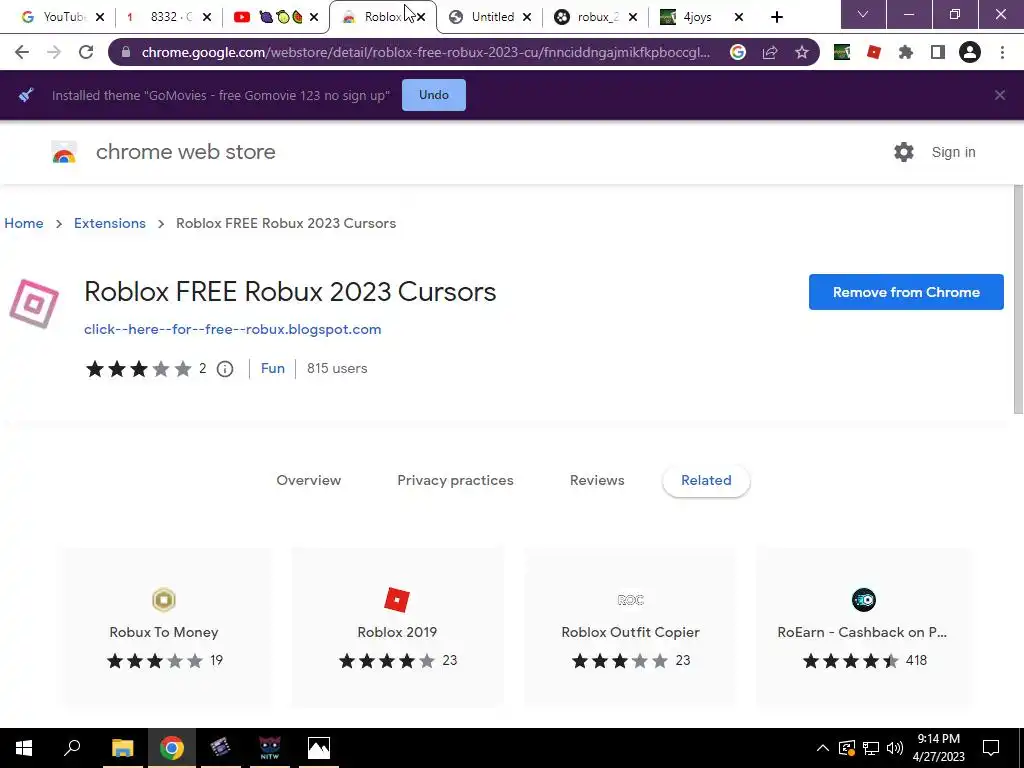Bookmark this page with the star icon
Image resolution: width=1024 pixels, height=768 pixels.
tap(802, 52)
